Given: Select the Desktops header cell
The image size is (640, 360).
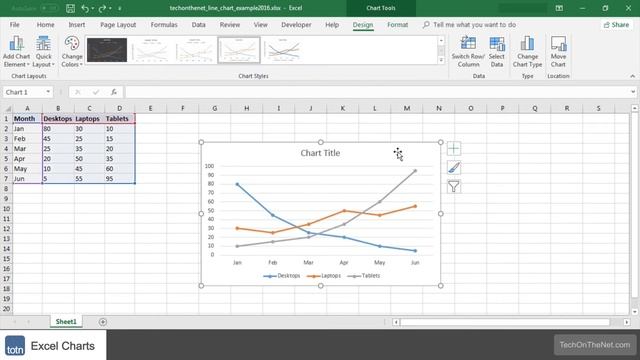Looking at the screenshot, I should (x=58, y=119).
